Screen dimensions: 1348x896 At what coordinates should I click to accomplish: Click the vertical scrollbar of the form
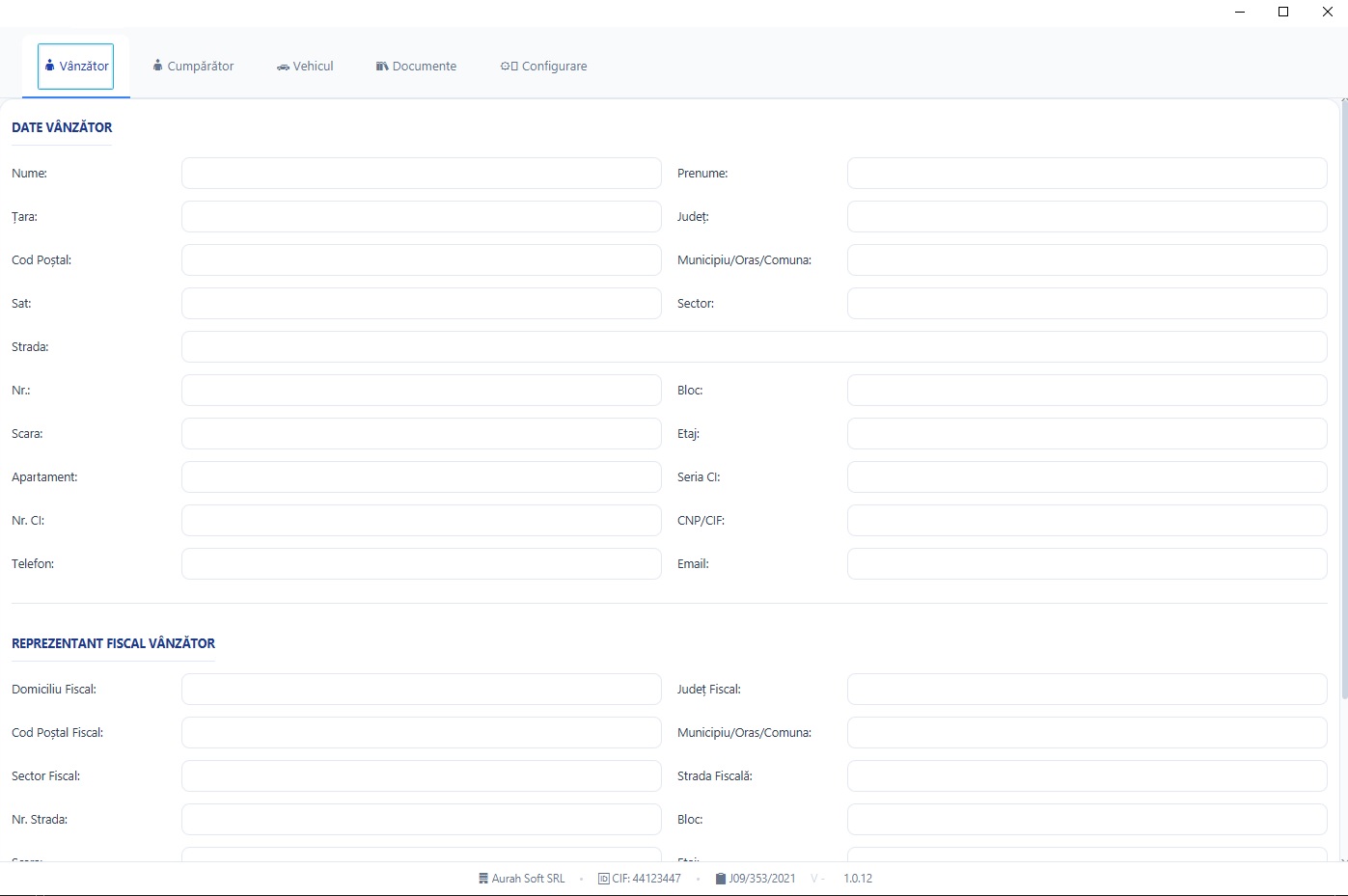point(1344,400)
